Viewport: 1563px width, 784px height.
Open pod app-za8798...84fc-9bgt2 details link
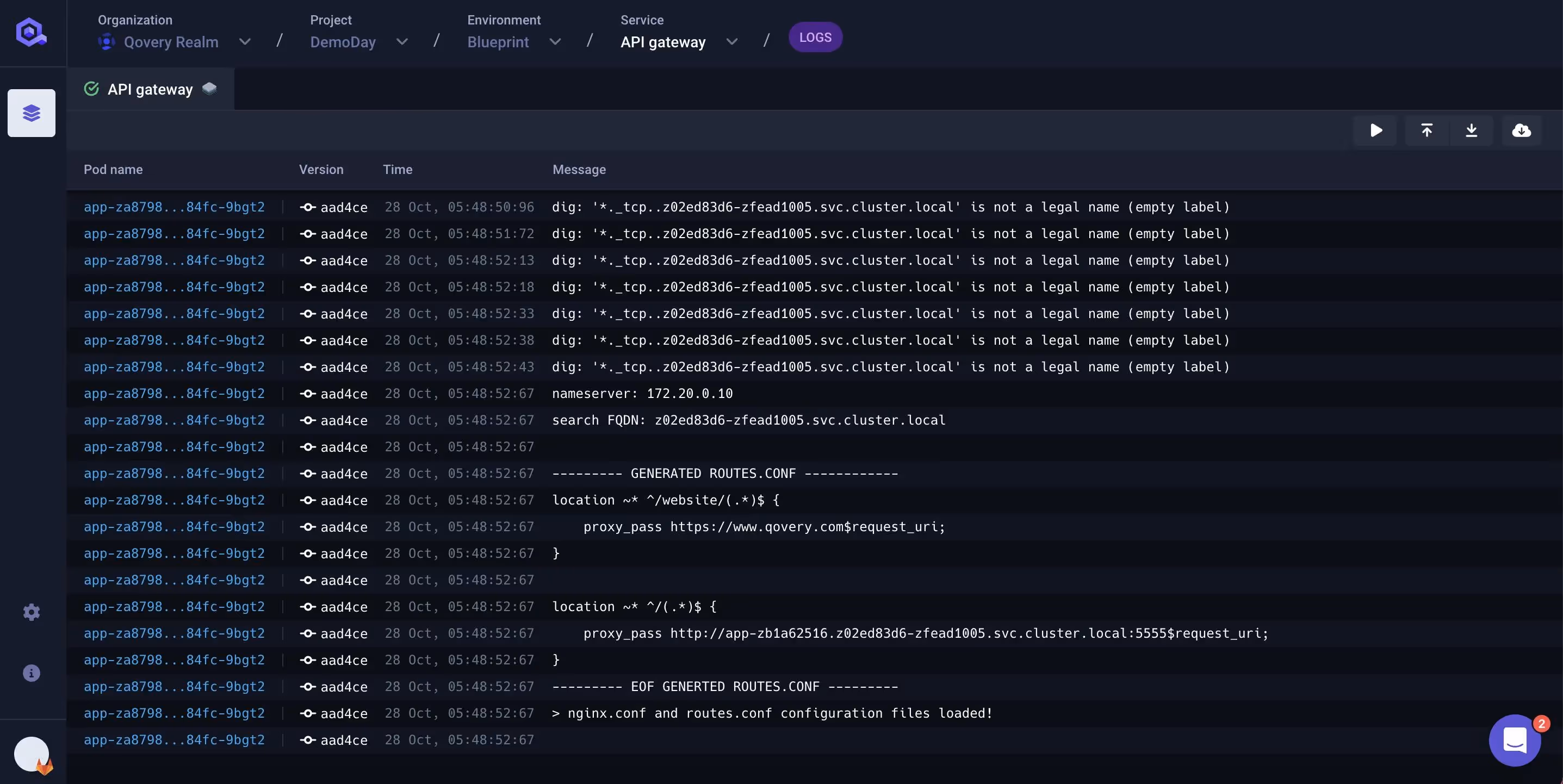[x=174, y=207]
